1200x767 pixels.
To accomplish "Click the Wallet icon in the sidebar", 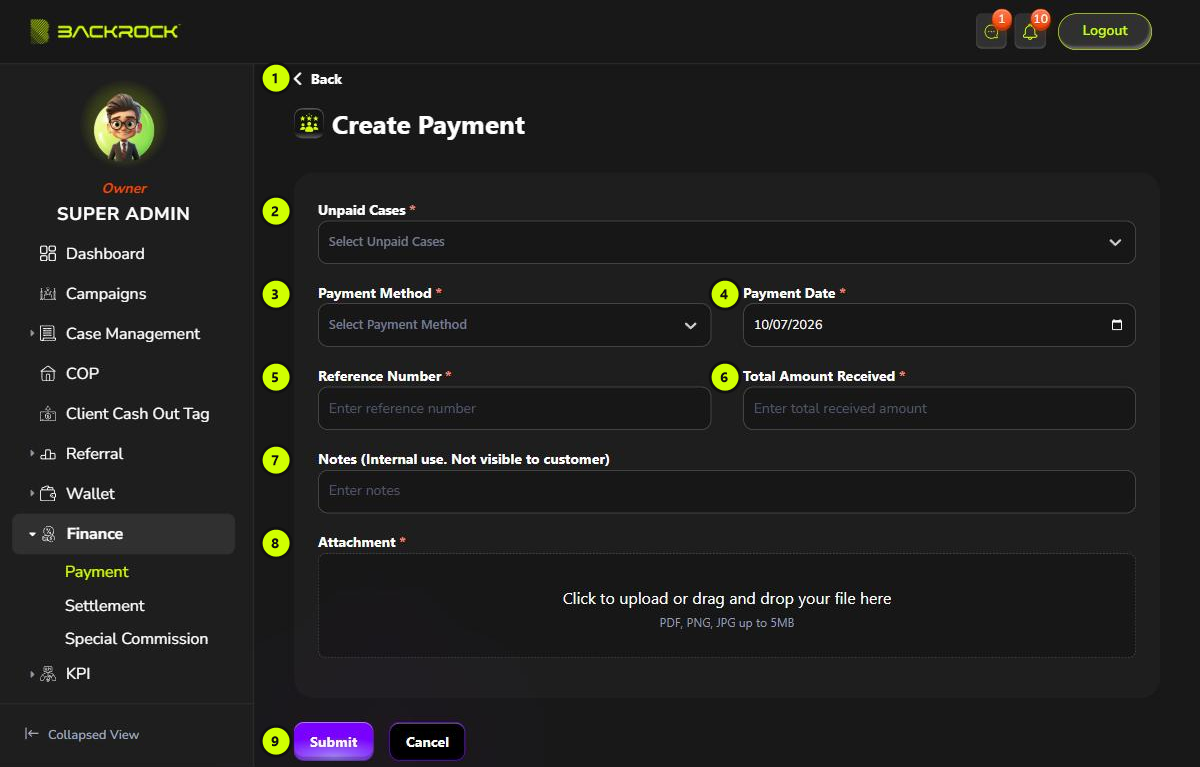I will click(x=48, y=494).
